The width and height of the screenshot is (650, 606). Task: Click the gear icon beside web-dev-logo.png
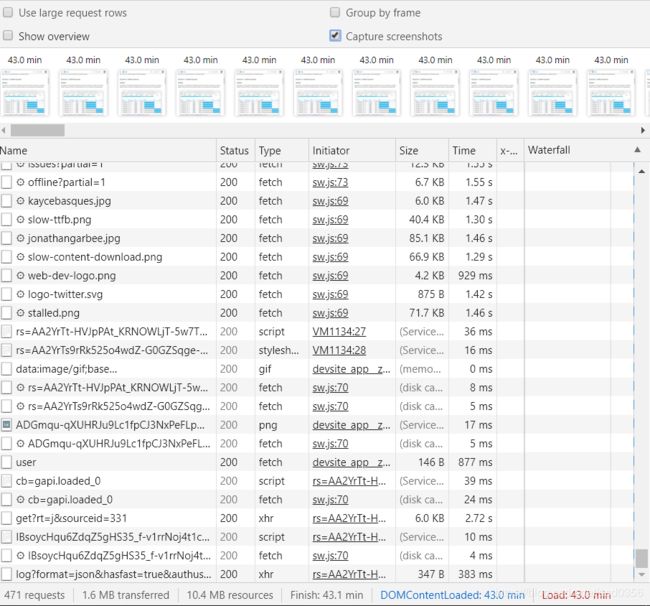tap(20, 276)
